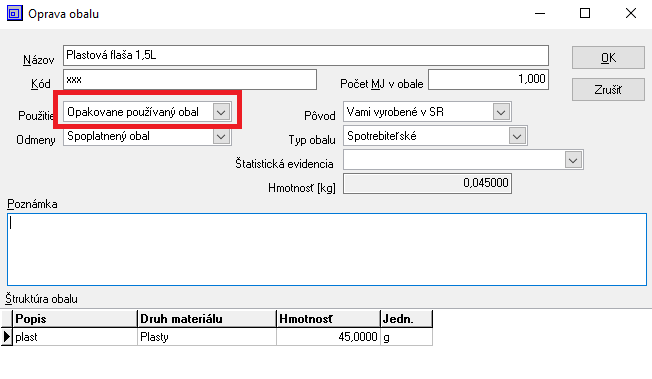Viewport: 652px width, 379px height.
Task: Click the Popis column header
Action: [x=75, y=319]
